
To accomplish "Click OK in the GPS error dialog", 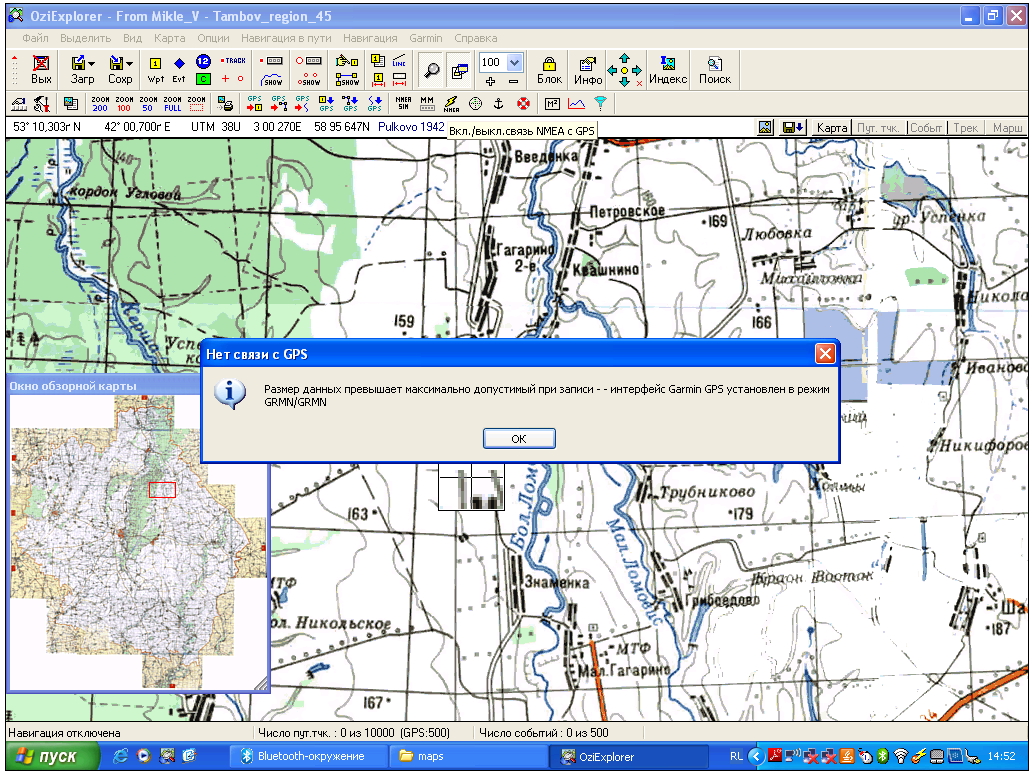I will tap(518, 438).
